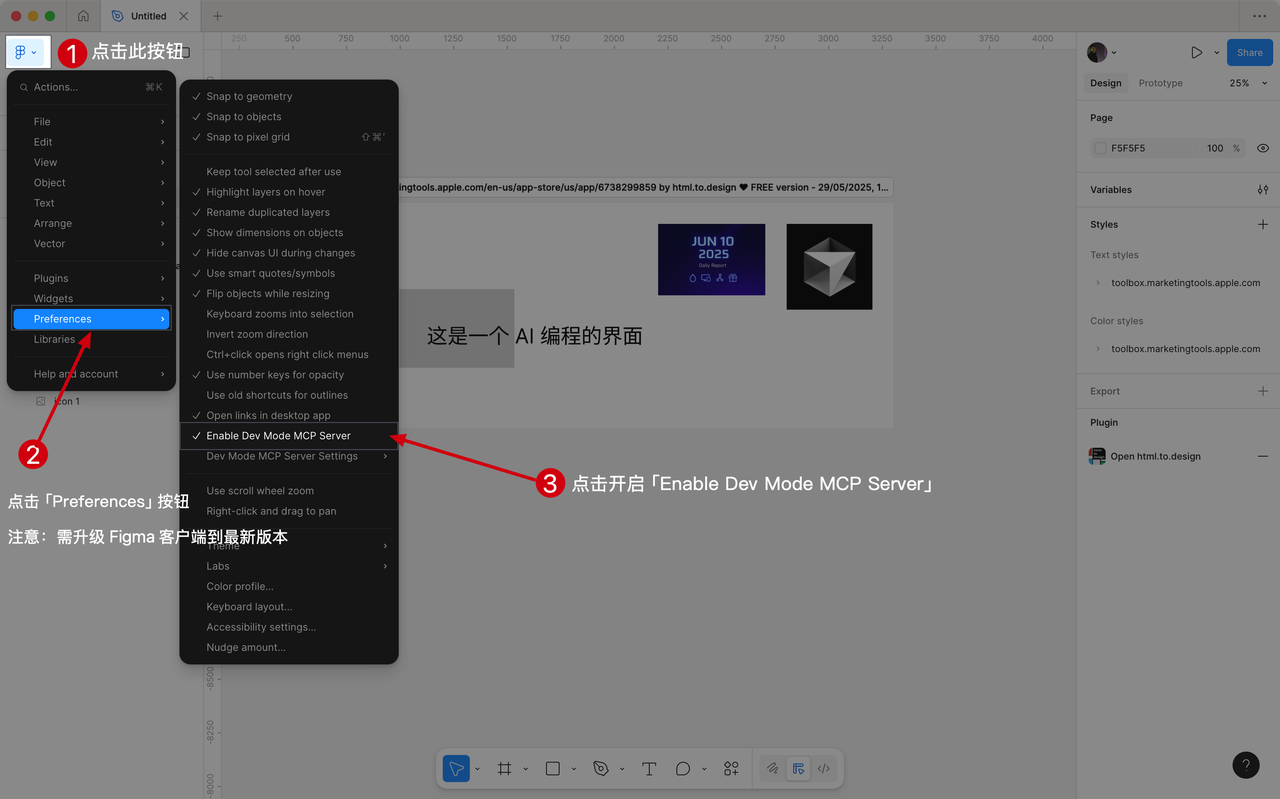Select the Frame tool
Screen dimensions: 1280x799
tap(505, 768)
